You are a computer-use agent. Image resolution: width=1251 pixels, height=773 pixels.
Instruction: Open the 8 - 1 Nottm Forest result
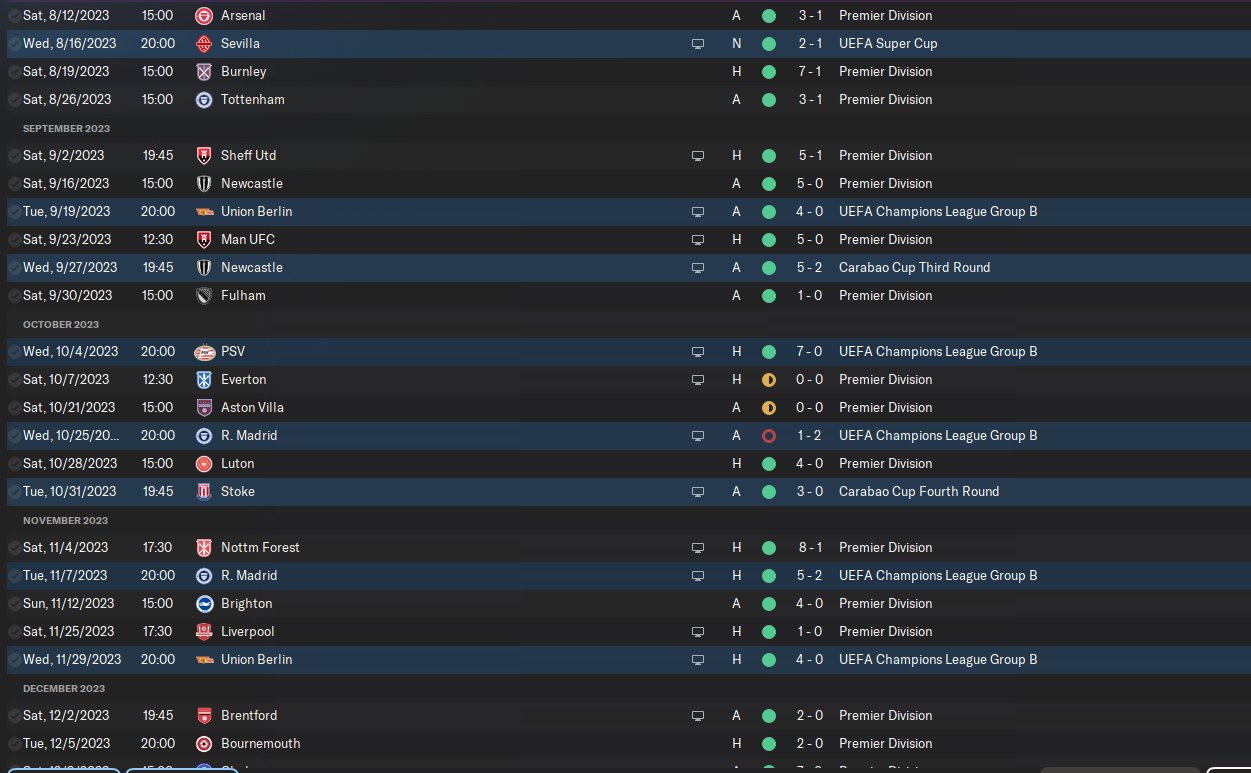pos(809,548)
